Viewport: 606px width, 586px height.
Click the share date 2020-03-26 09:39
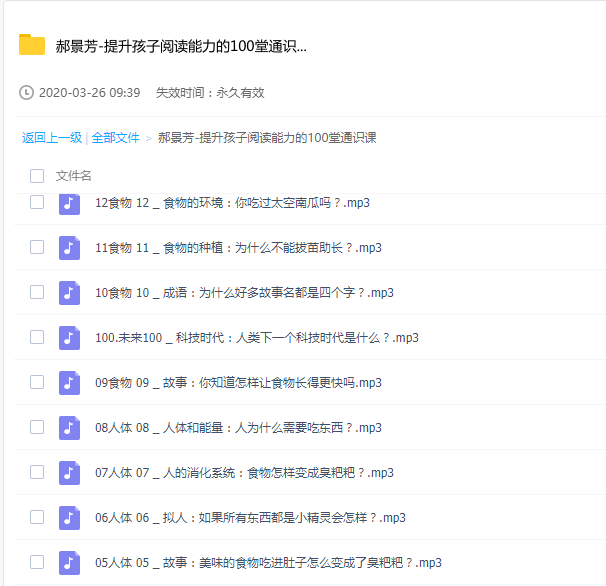coord(90,93)
